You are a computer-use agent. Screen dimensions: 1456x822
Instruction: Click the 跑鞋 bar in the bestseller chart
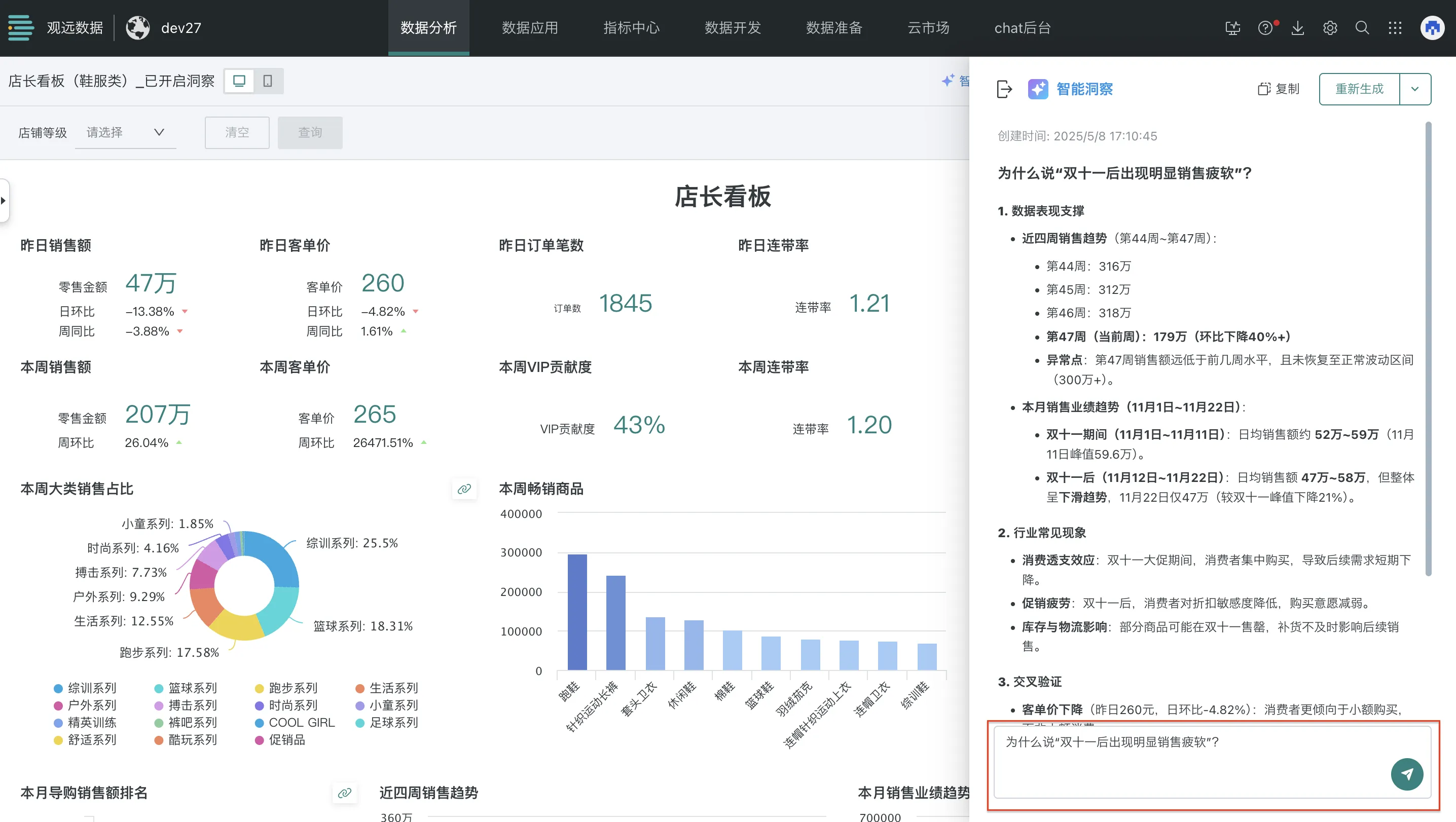577,612
